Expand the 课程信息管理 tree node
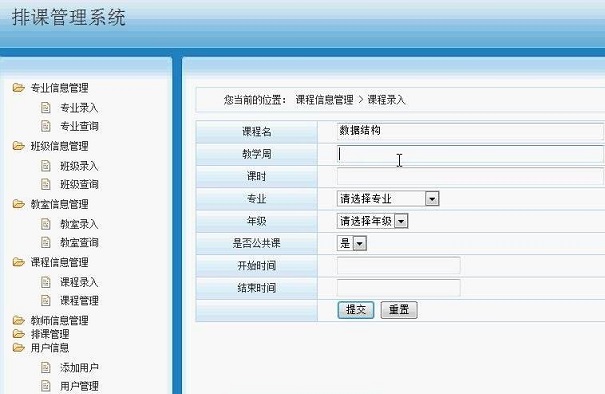605x394 pixels. [59, 262]
